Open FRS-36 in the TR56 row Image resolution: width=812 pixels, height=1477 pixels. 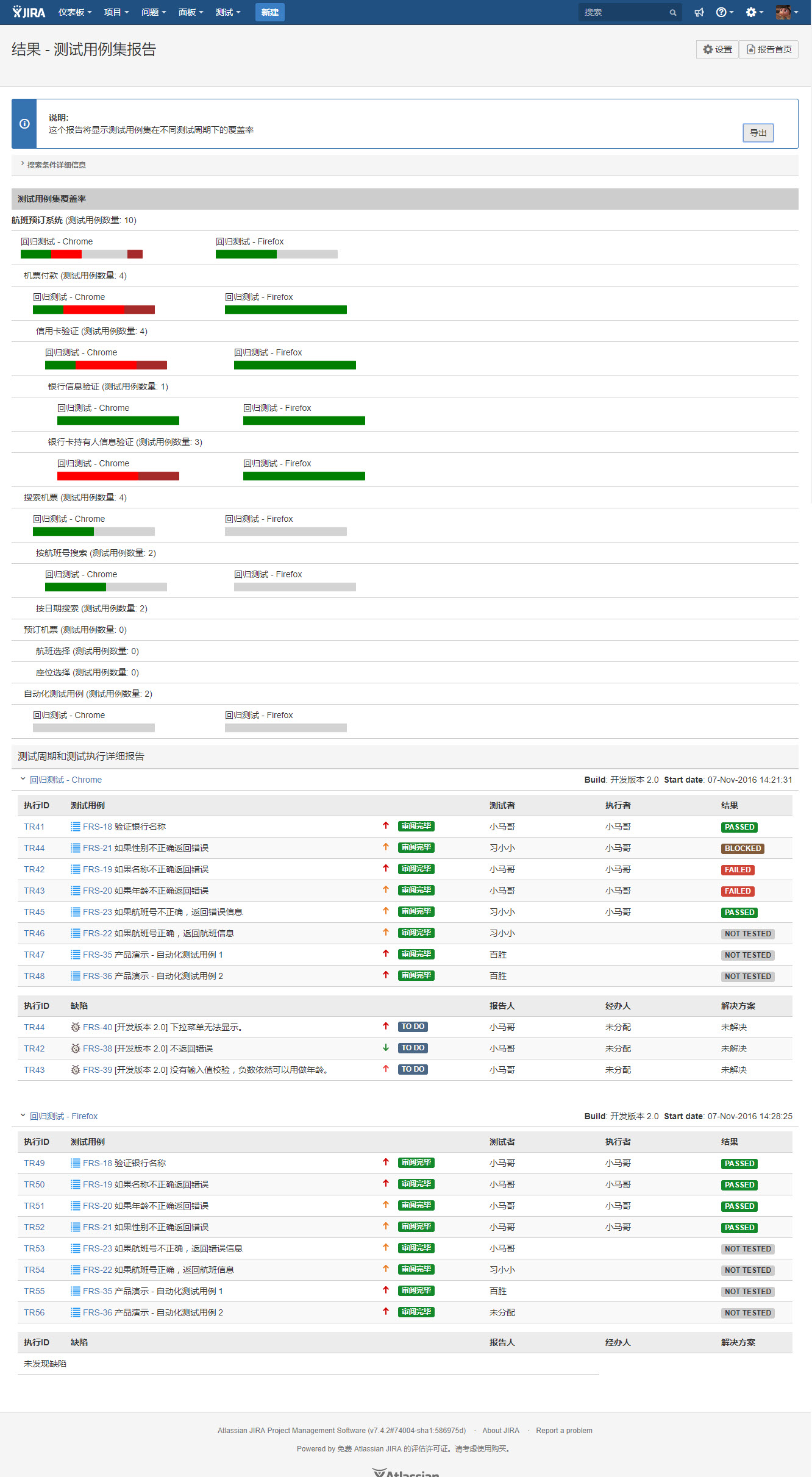[x=98, y=1312]
